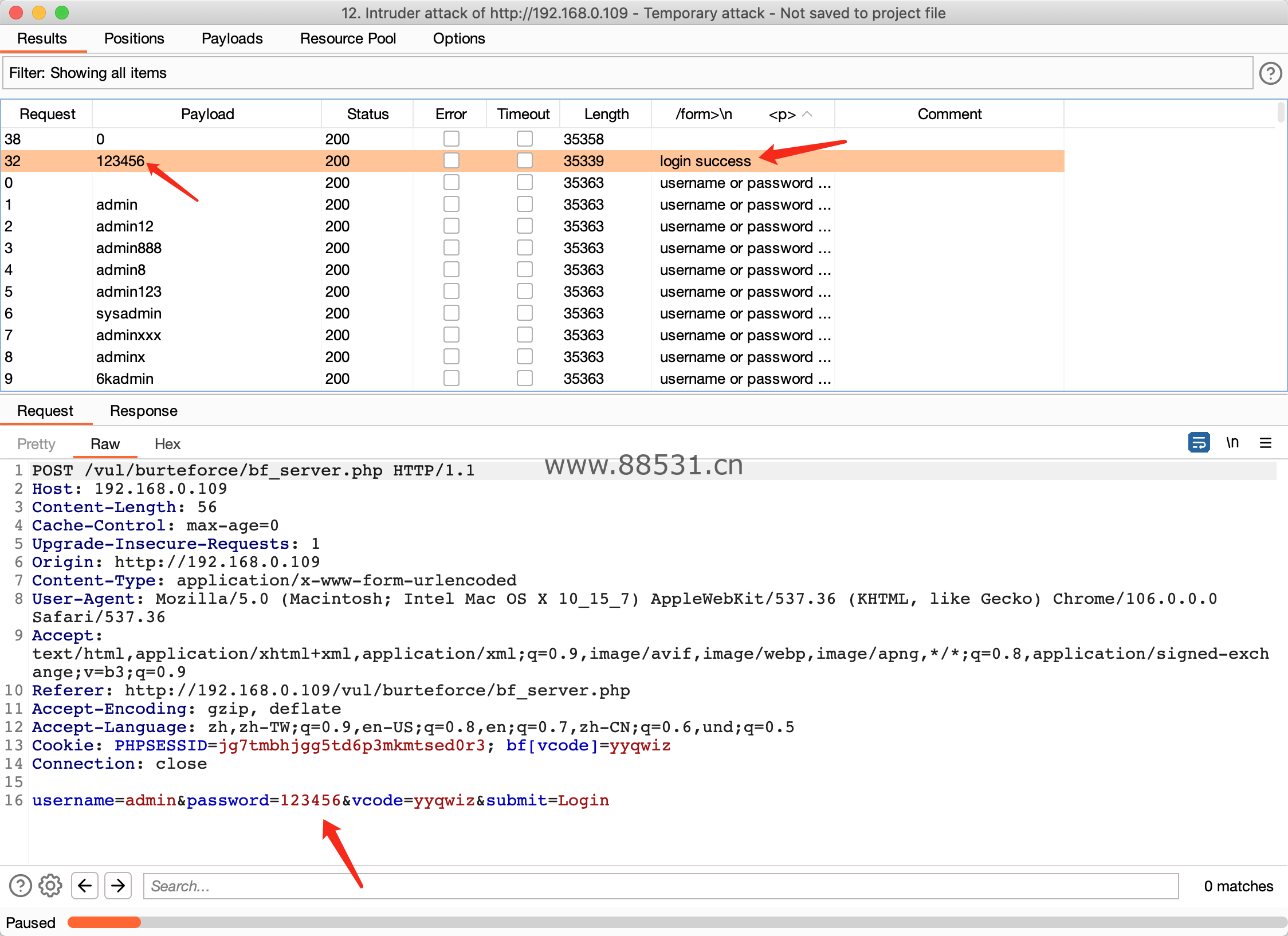Select the 'login success' result row
1288x936 pixels.
point(533,160)
